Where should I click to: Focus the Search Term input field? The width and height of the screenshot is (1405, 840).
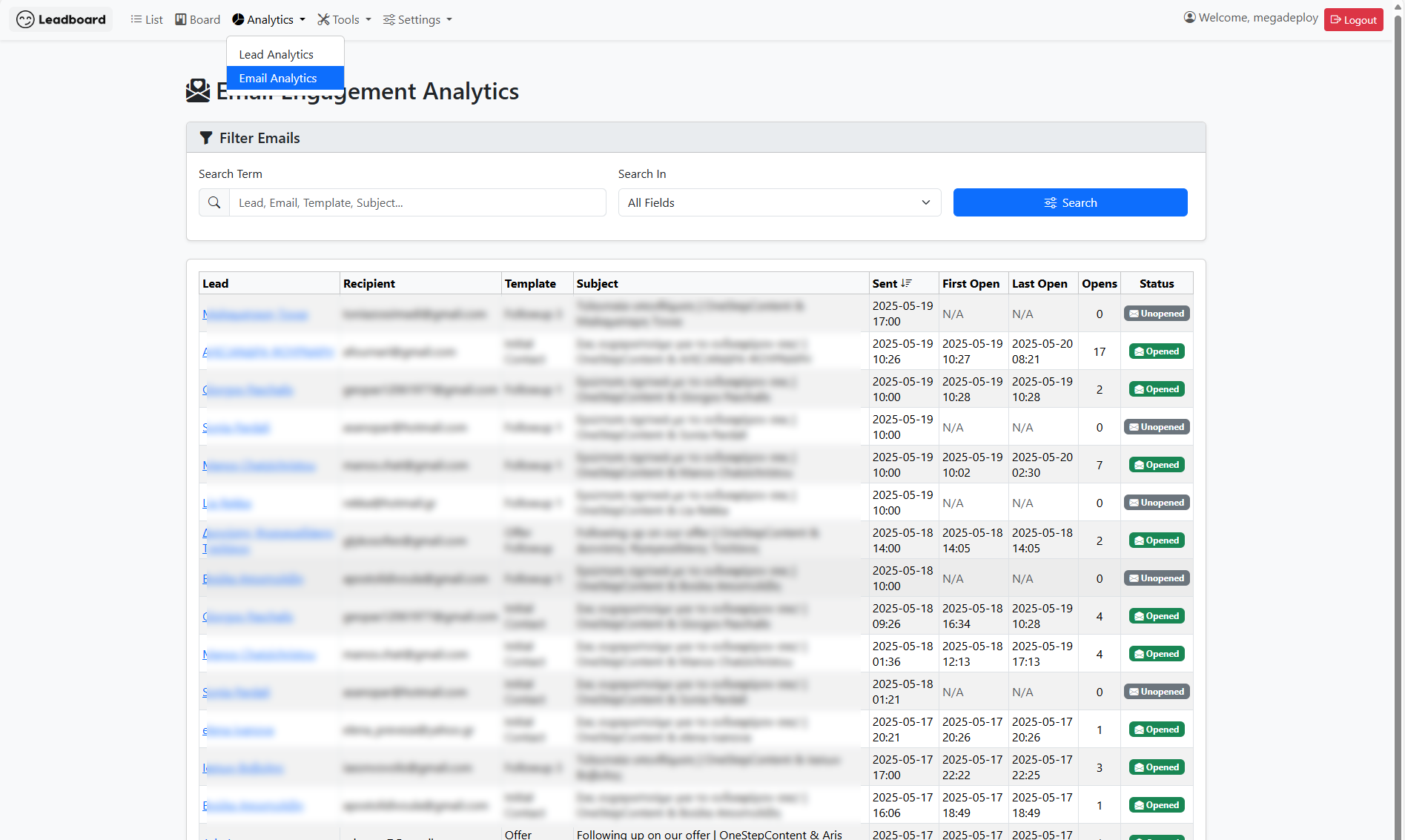417,202
